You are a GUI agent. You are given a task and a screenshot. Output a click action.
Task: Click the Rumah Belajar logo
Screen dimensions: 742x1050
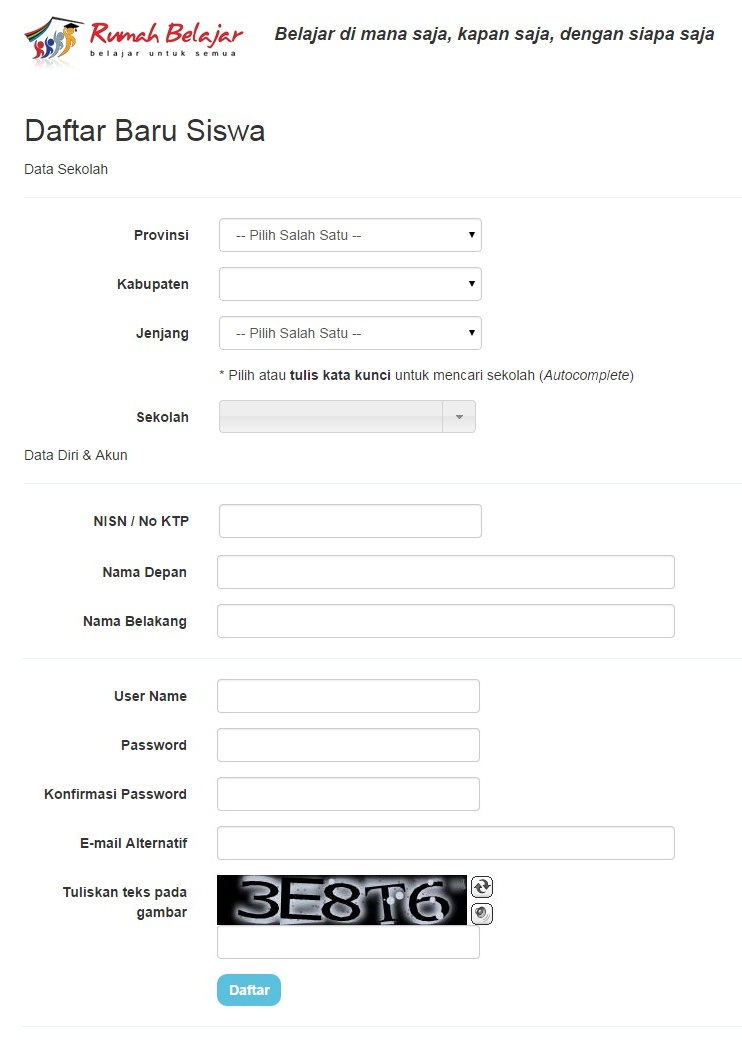point(134,41)
